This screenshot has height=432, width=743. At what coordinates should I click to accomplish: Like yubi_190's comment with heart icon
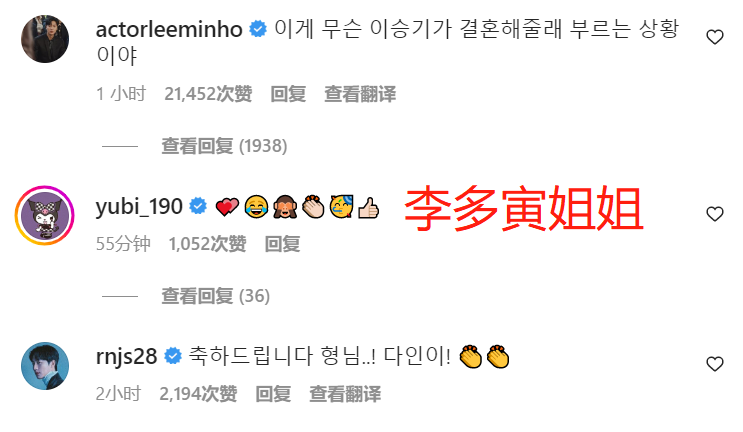[x=715, y=214]
